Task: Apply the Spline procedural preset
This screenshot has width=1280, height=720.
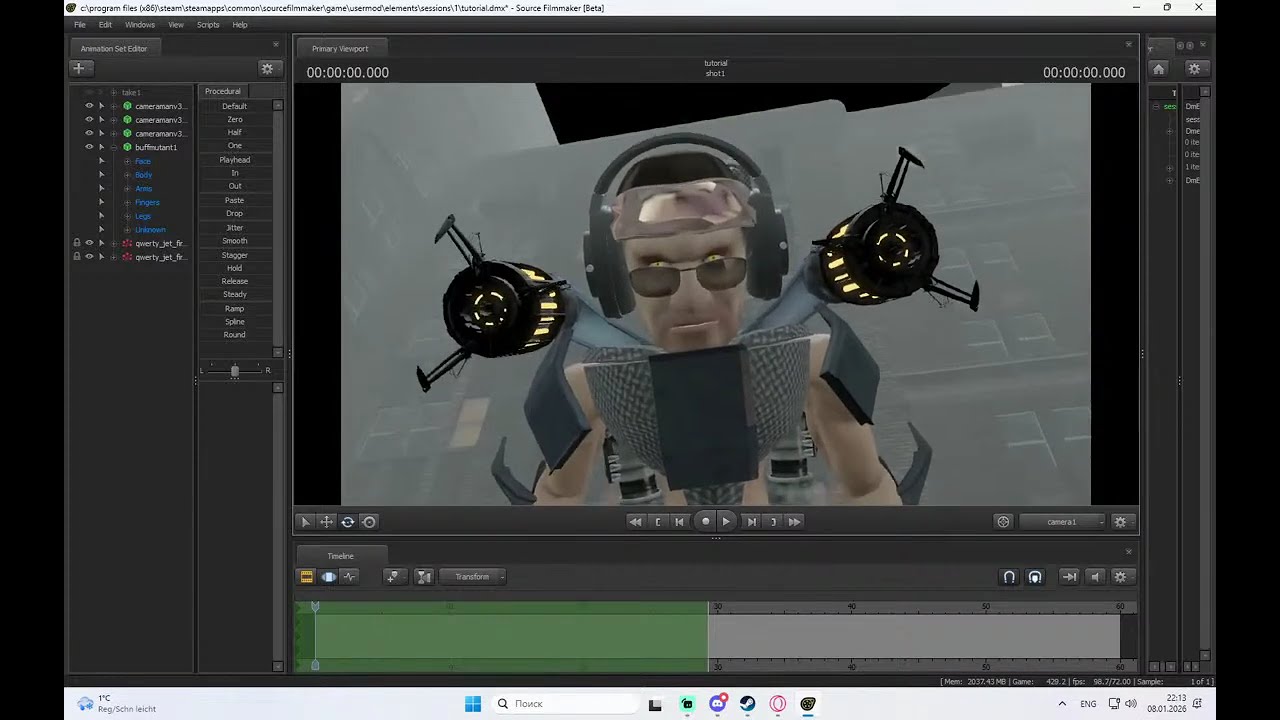Action: click(235, 322)
